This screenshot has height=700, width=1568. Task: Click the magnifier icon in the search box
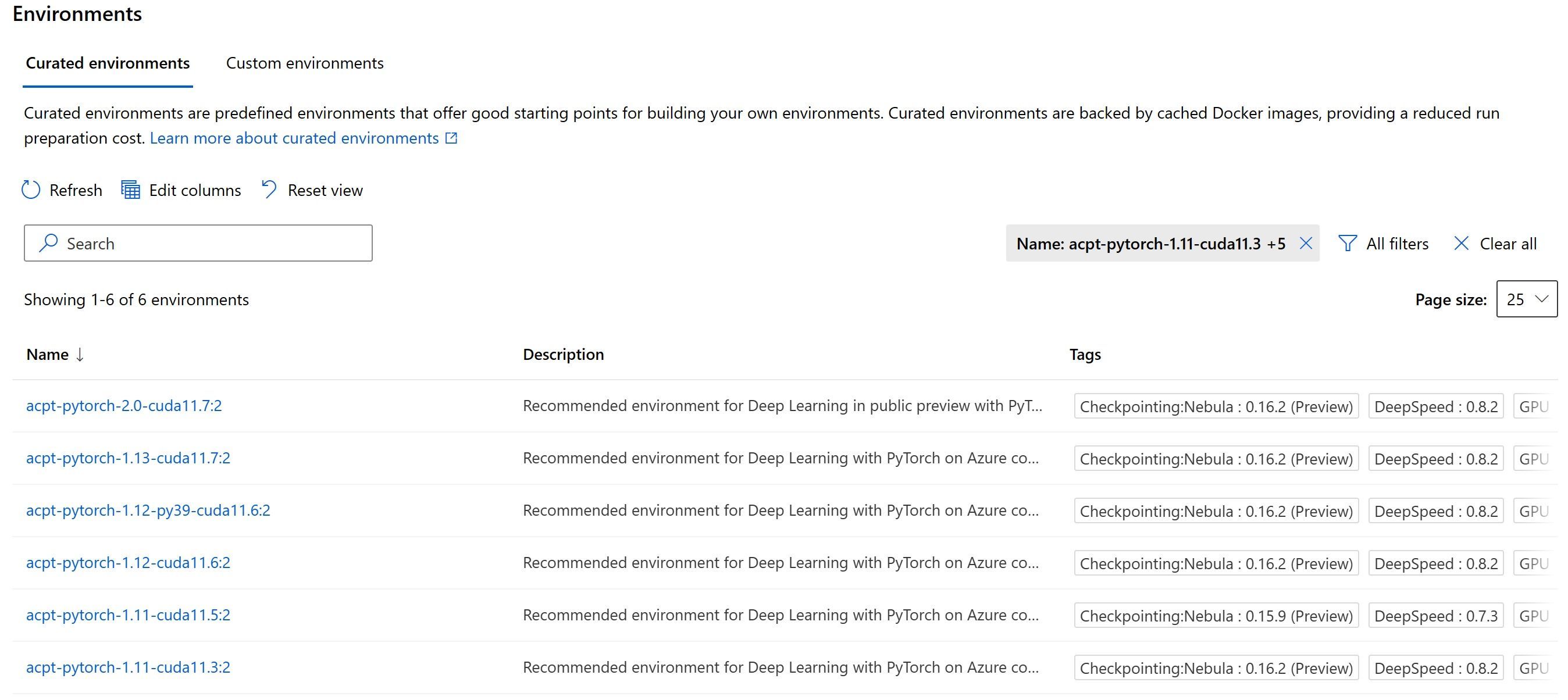48,243
